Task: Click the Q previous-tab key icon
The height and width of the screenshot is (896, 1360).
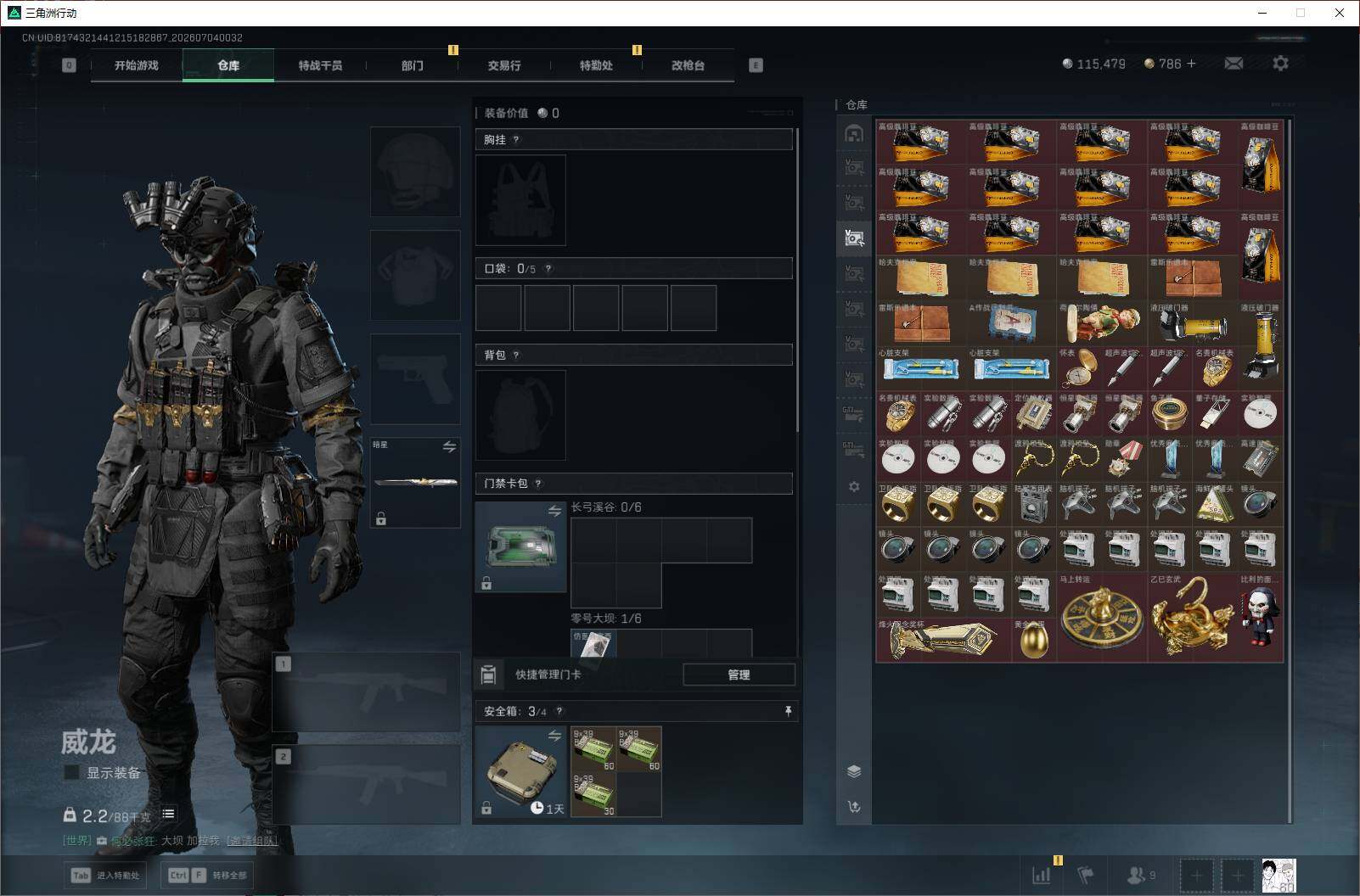Action: (x=69, y=65)
